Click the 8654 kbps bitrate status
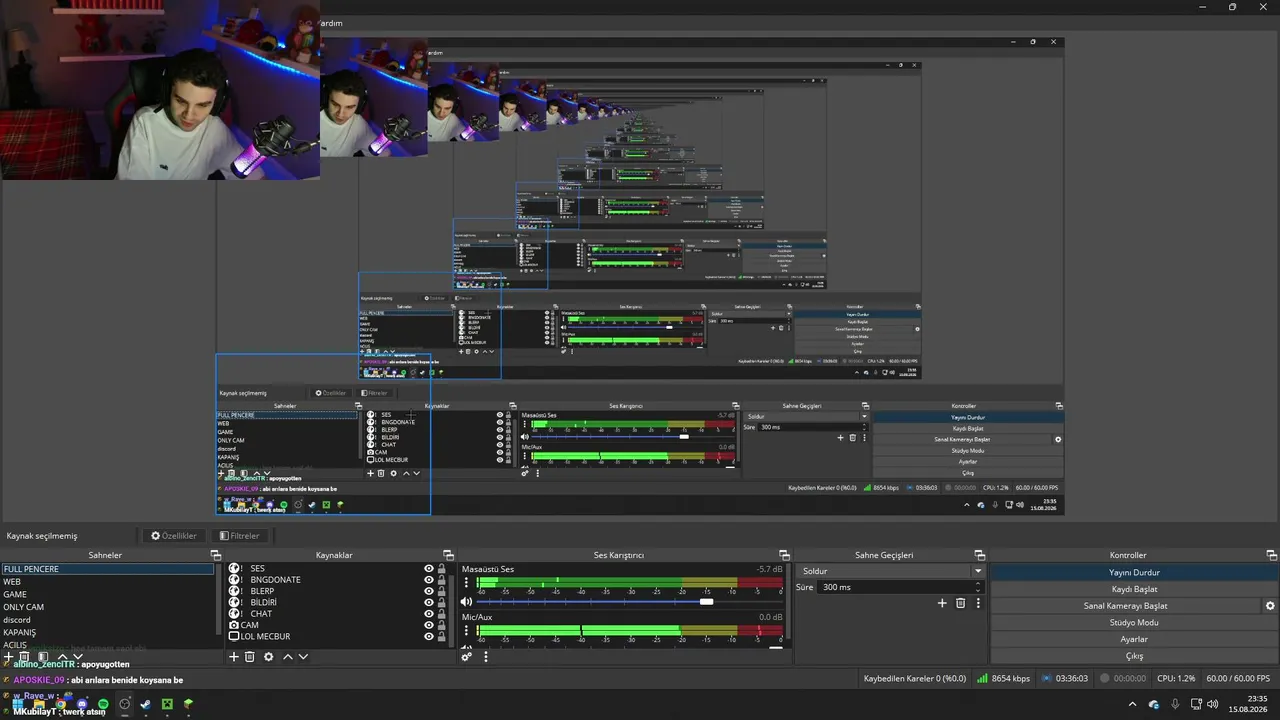Screen dimensions: 1280x720 coord(1003,679)
